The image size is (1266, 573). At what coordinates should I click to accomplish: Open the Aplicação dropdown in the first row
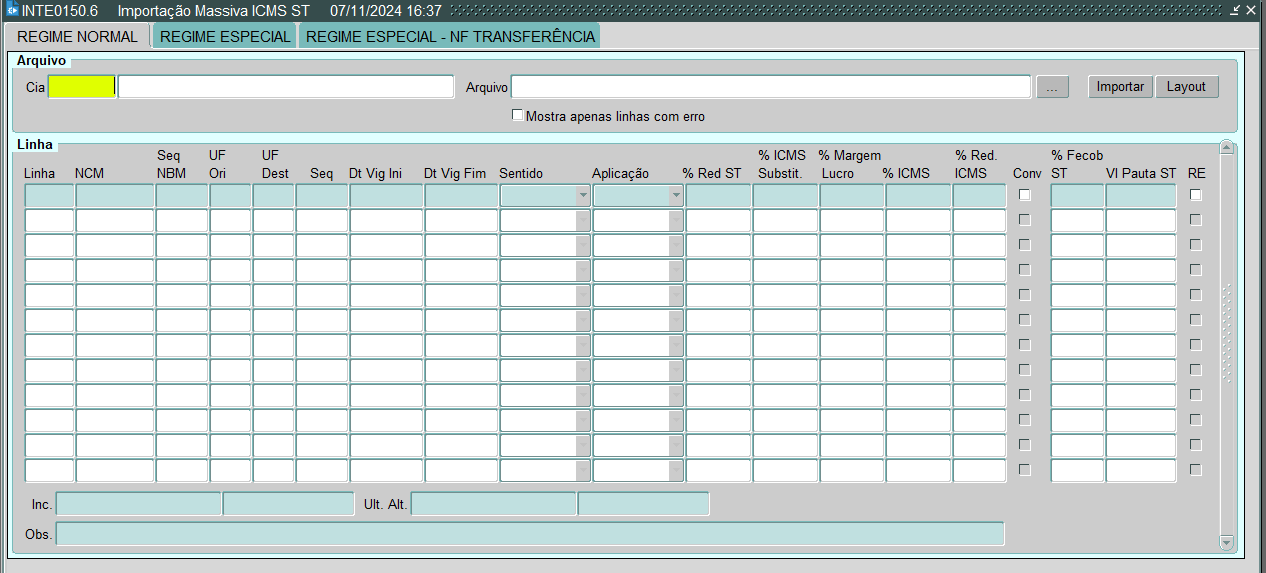676,196
